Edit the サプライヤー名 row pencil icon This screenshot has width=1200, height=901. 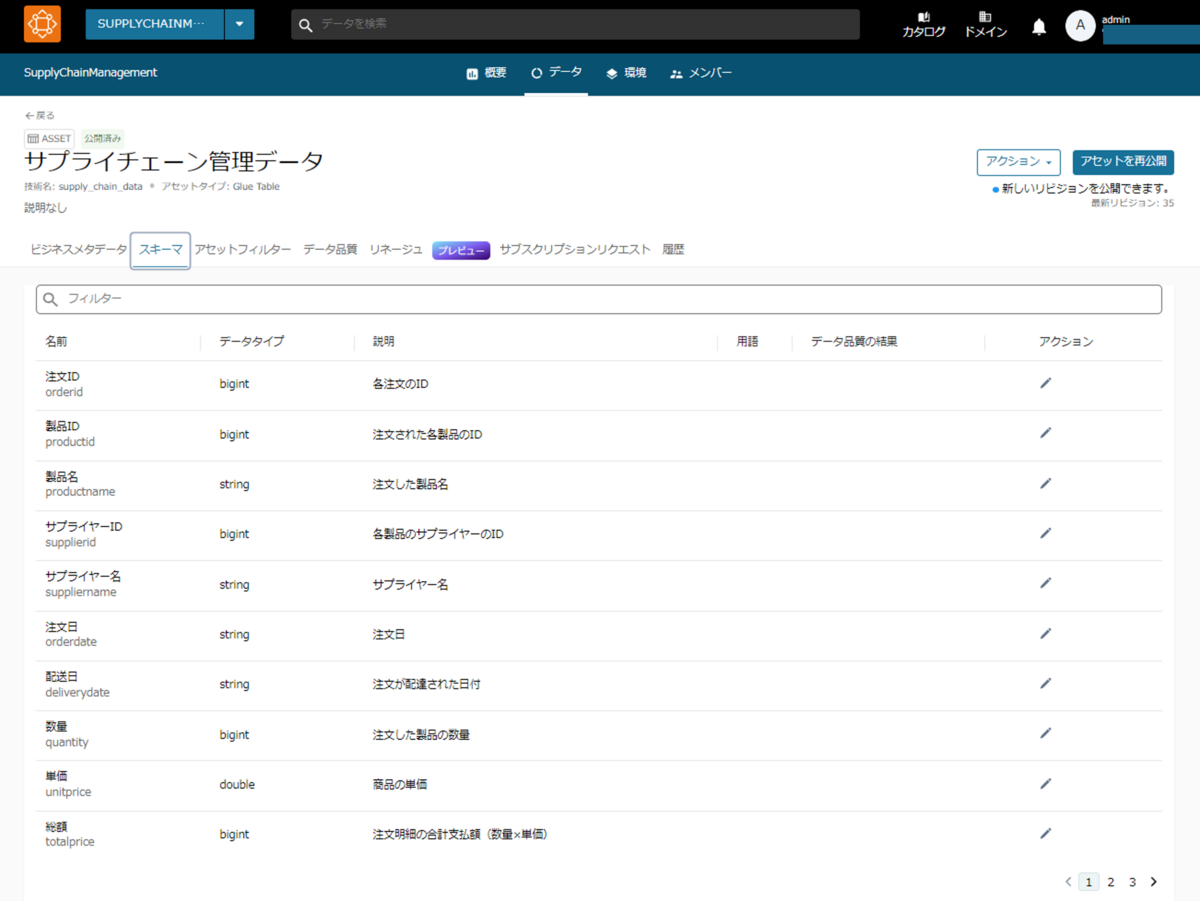pos(1045,583)
